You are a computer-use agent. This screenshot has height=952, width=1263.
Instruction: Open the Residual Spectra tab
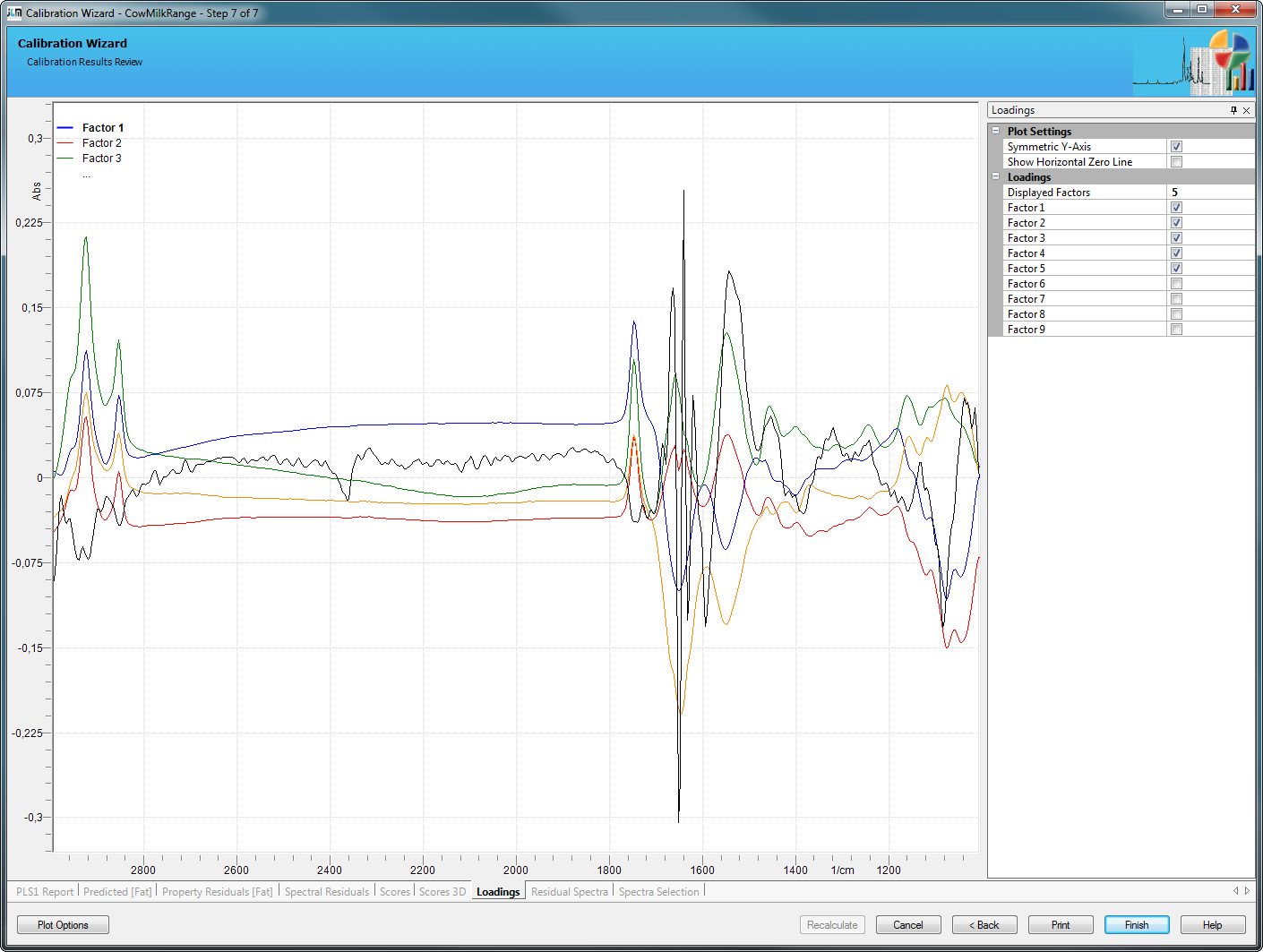click(x=569, y=892)
